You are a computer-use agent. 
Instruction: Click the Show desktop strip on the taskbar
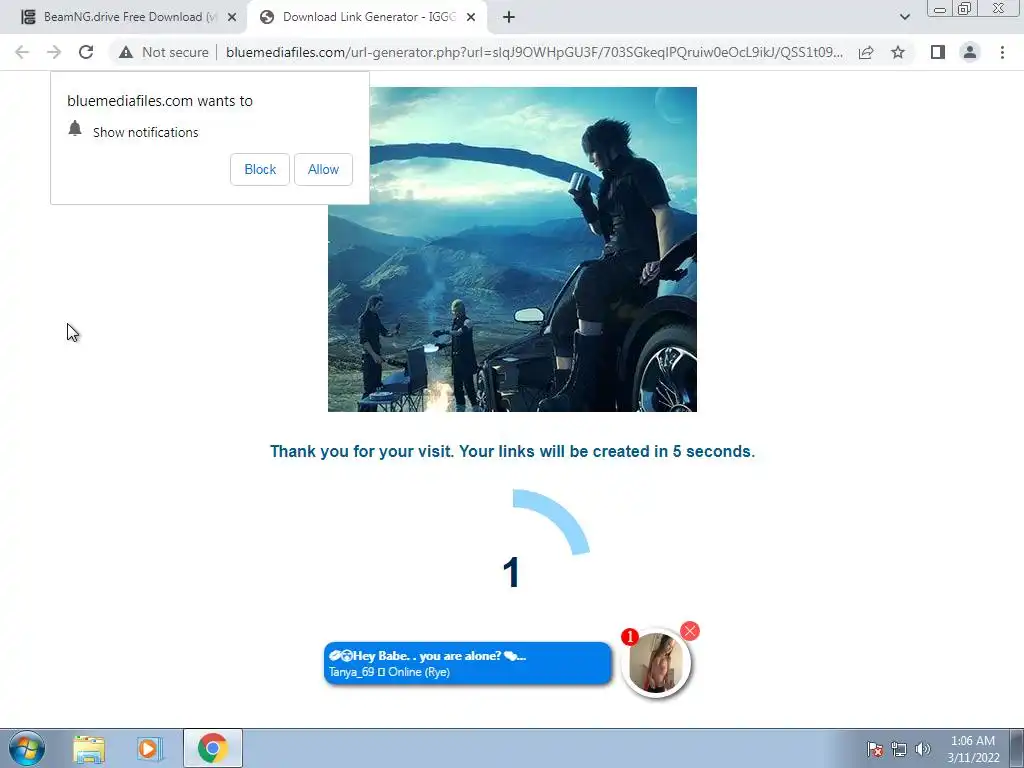coord(1017,748)
